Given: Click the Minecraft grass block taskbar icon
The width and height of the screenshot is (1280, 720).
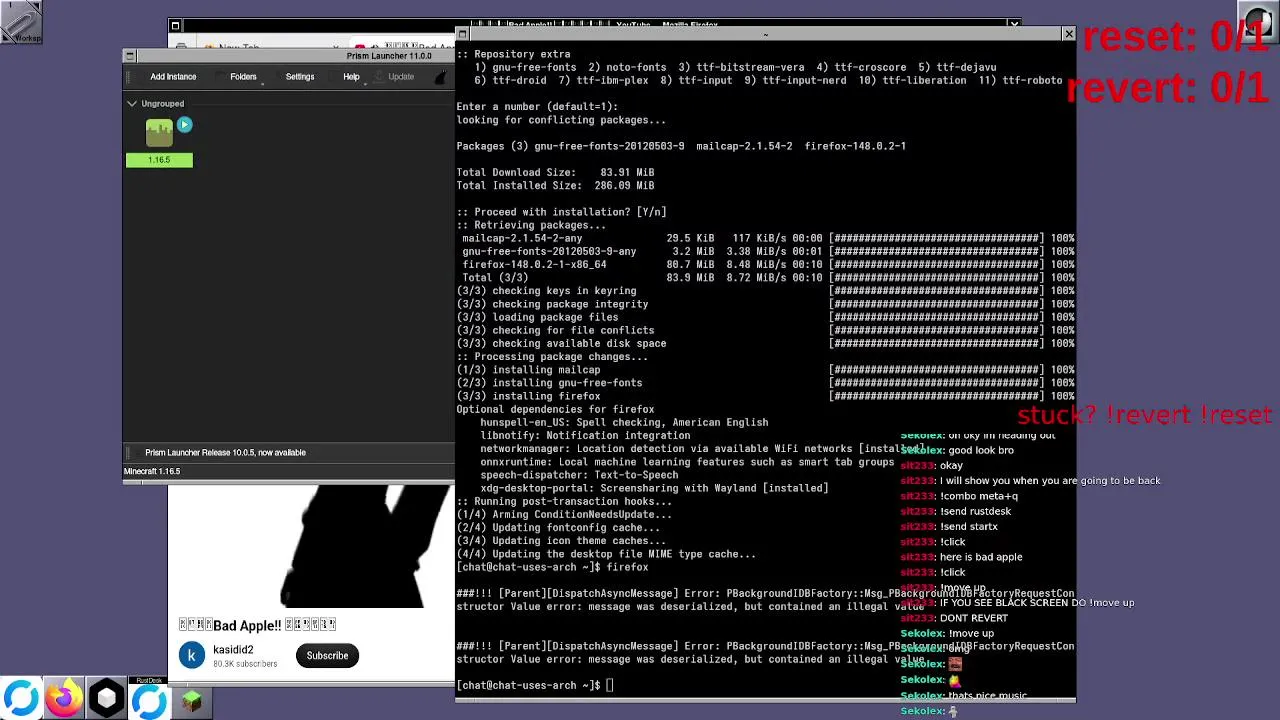Looking at the screenshot, I should [x=192, y=702].
